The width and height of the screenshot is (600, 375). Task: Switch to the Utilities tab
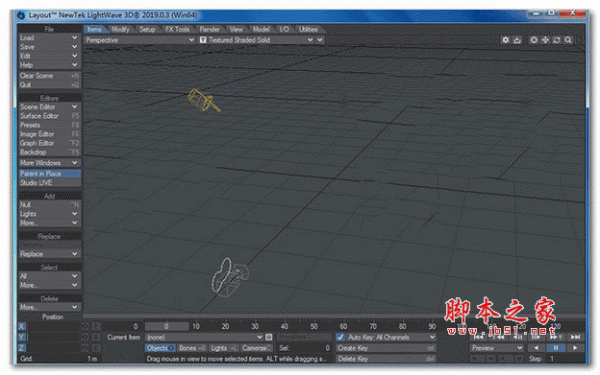tap(308, 29)
